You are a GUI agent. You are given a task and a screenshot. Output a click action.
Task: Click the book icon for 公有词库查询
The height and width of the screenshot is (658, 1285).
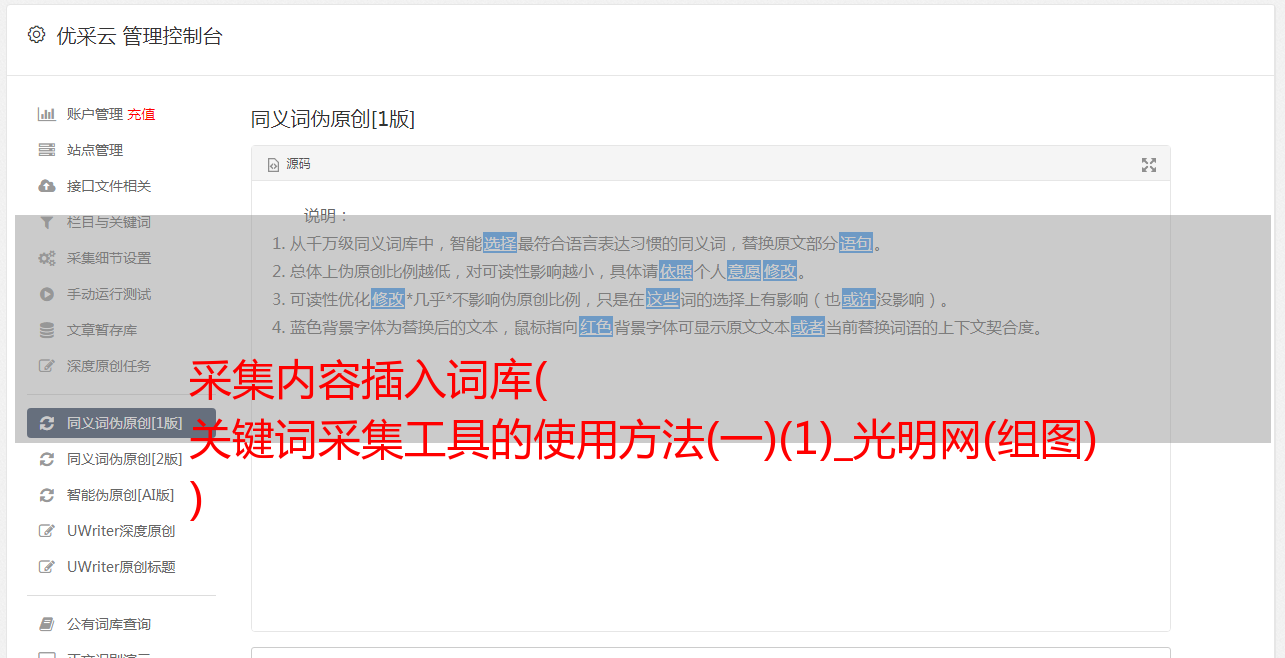(46, 624)
